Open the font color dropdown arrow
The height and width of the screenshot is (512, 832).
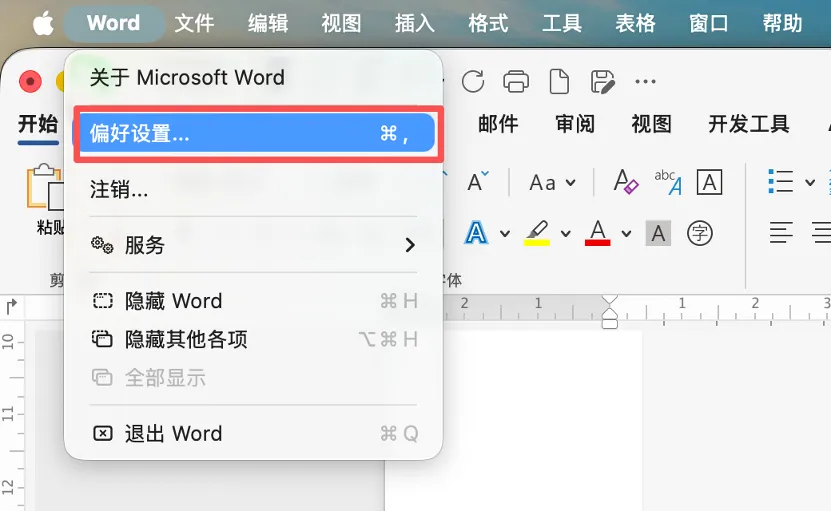(626, 233)
